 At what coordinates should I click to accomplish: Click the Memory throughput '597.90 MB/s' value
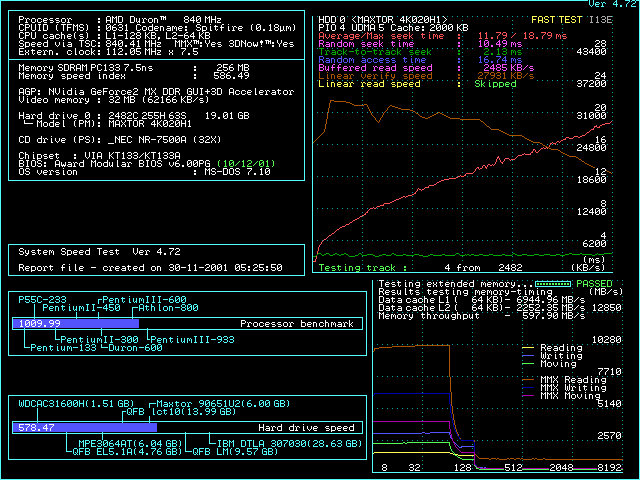click(x=553, y=316)
